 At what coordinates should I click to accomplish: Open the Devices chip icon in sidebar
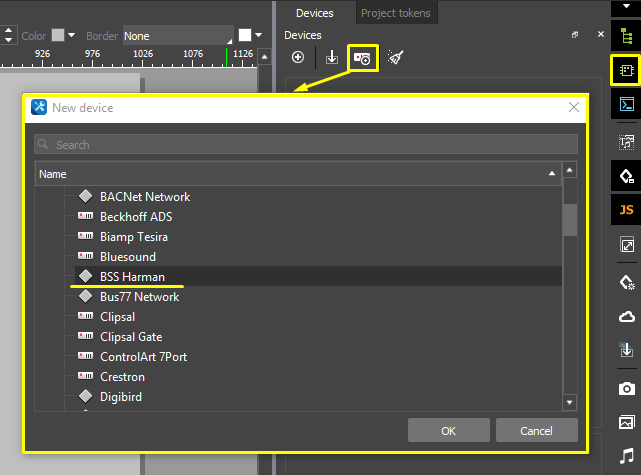[626, 70]
